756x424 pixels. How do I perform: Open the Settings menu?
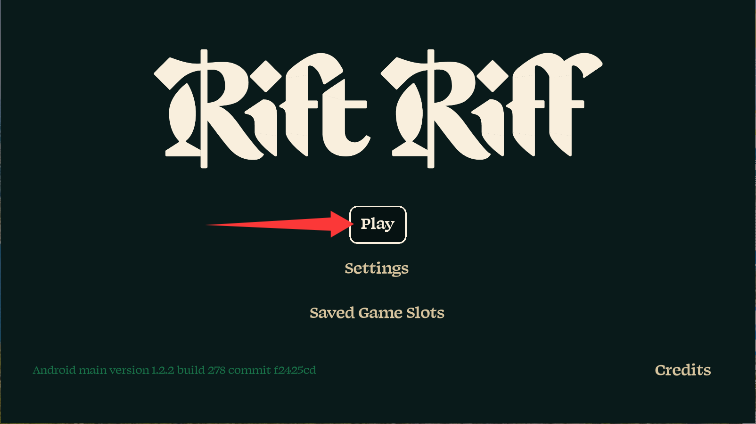[377, 269]
